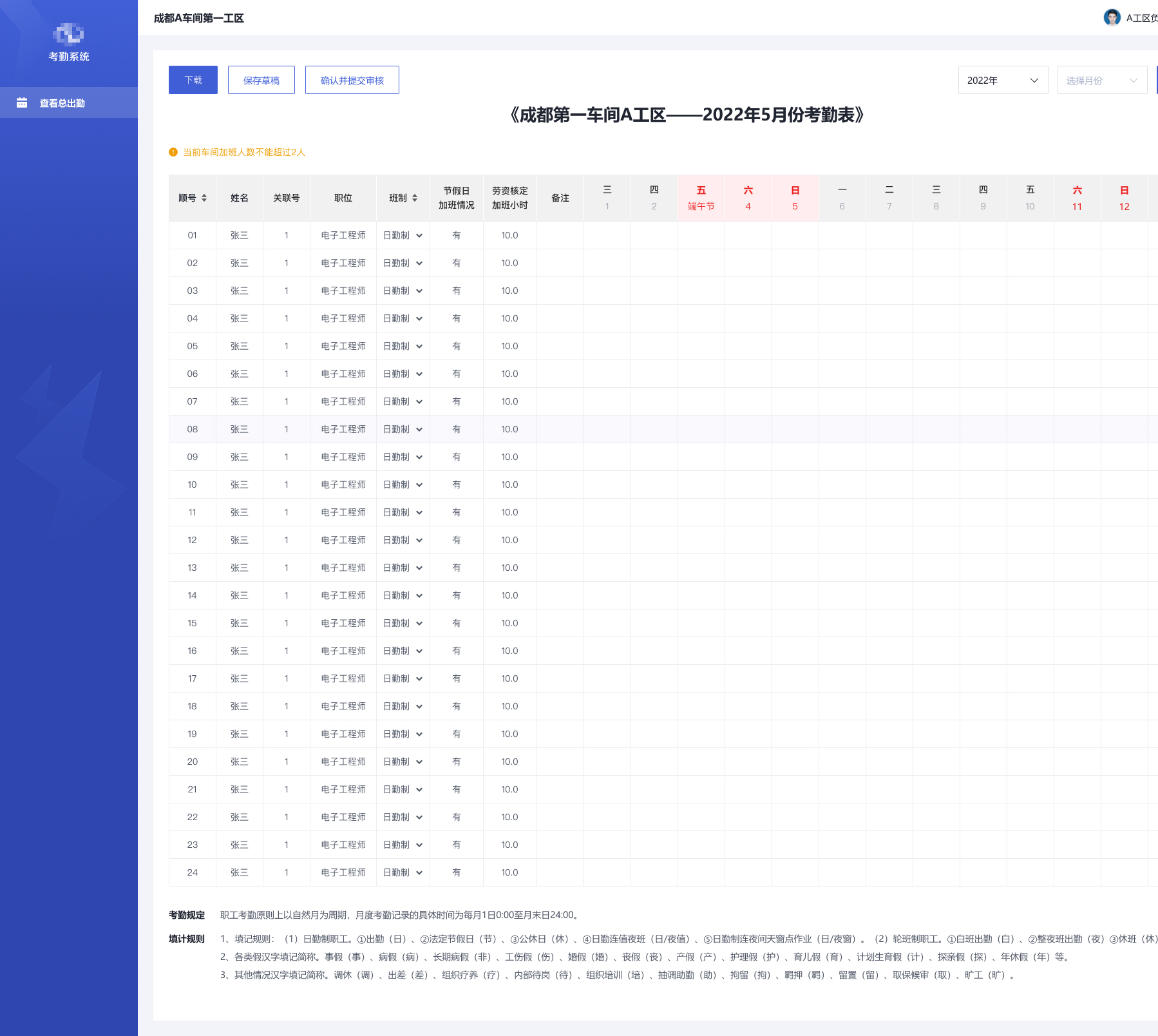
Task: Click the Wednesday 1 date column header
Action: coord(607,198)
